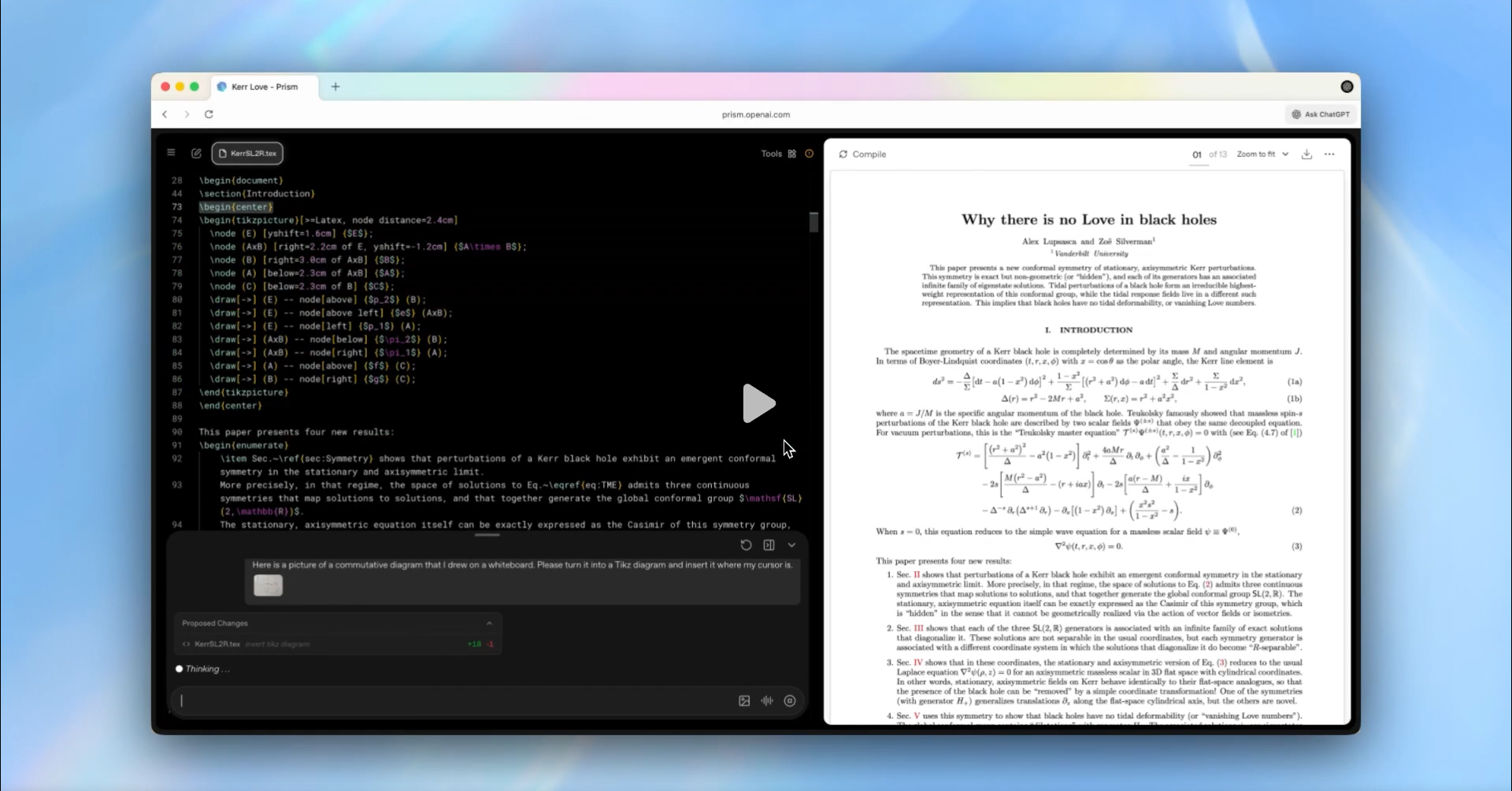Click the new document edit icon
Image resolution: width=1512 pixels, height=791 pixels.
196,154
